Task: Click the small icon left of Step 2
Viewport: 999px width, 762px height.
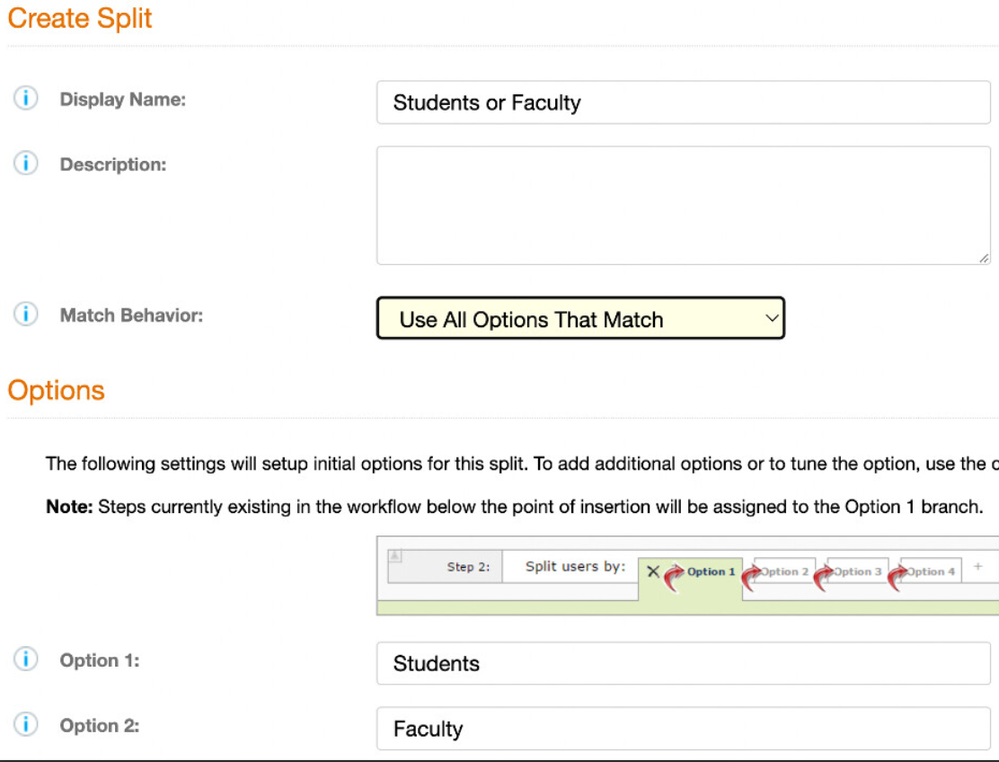Action: [x=395, y=556]
